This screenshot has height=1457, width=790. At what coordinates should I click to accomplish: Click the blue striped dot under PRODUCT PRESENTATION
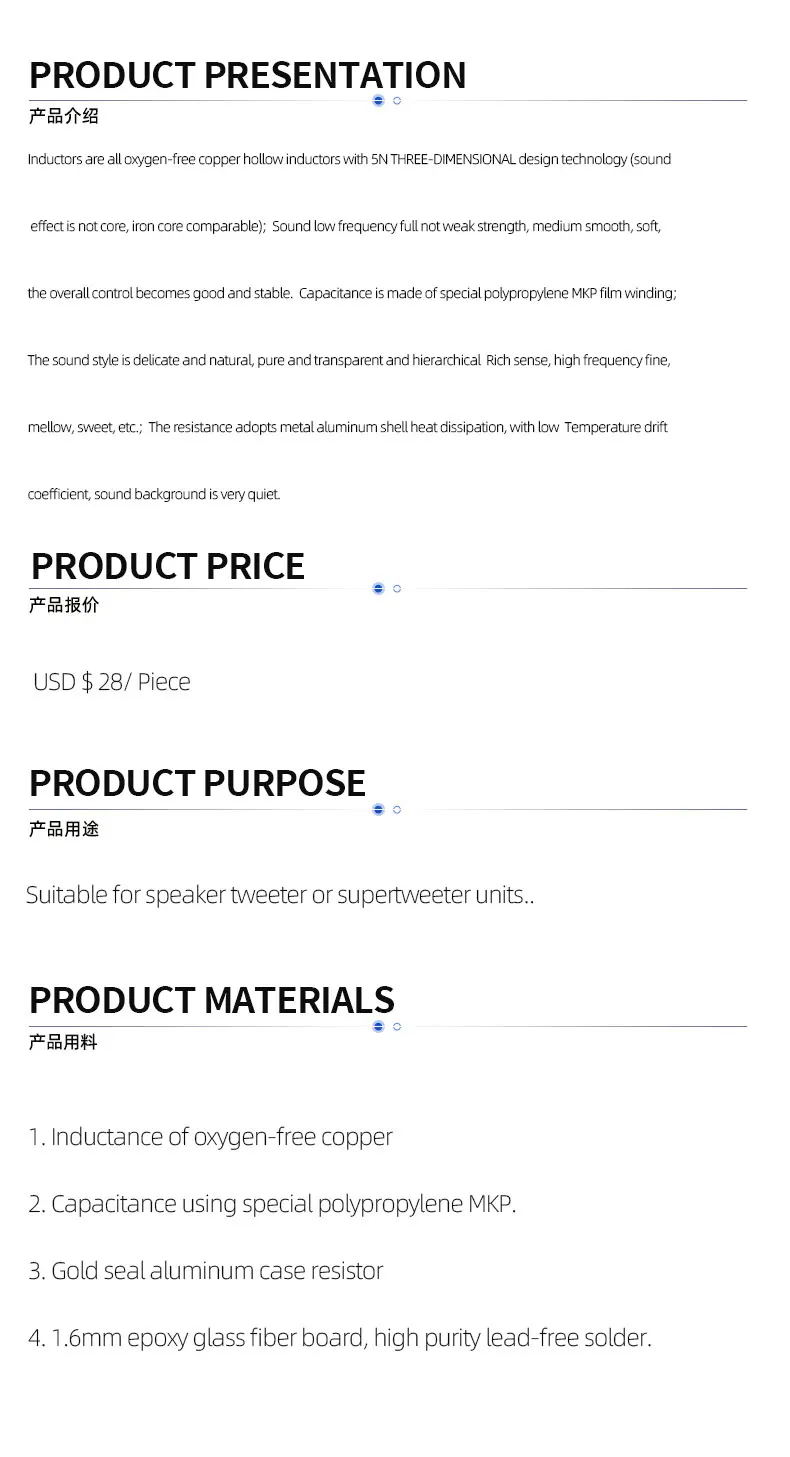click(x=378, y=101)
